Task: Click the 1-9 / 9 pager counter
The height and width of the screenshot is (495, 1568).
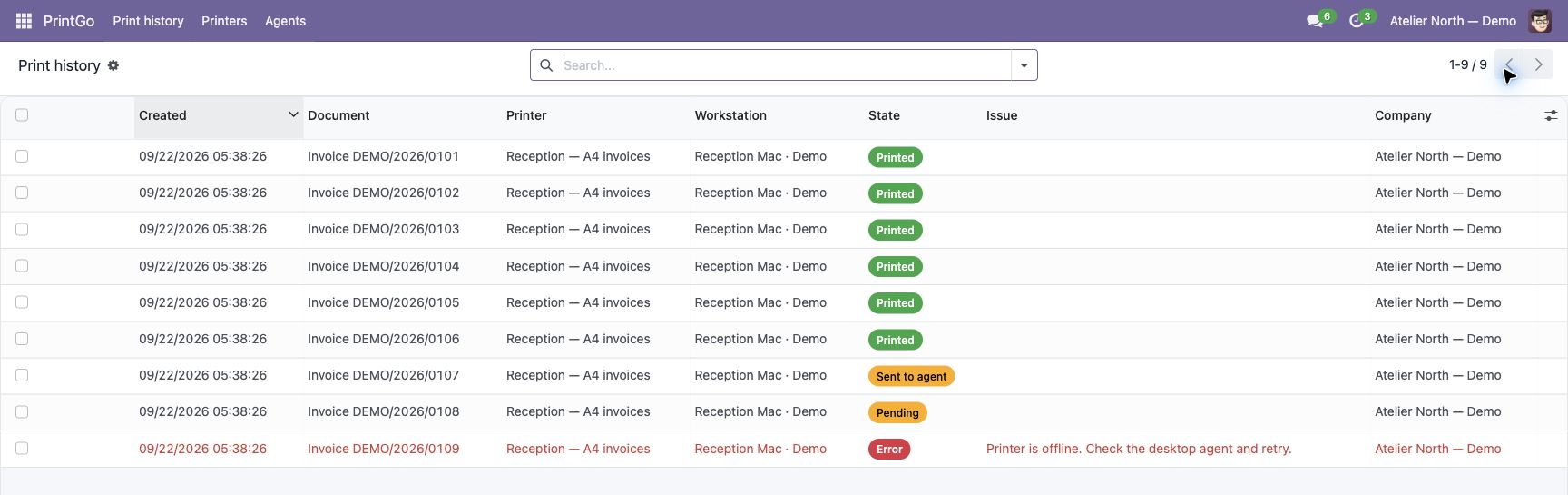Action: (x=1468, y=64)
